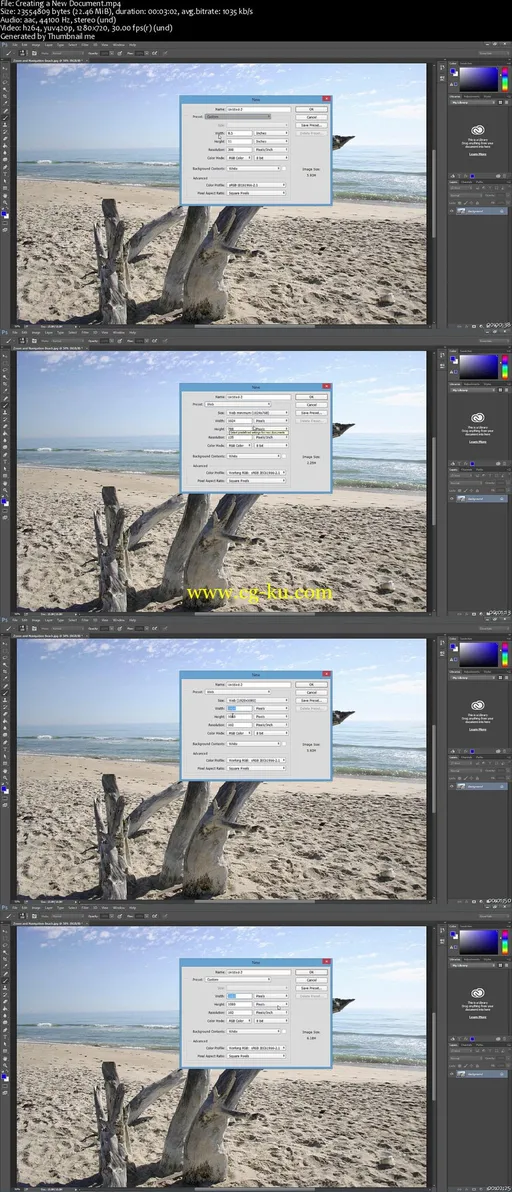
Task: Click OK in the New dialog with 8.5 inches width
Action: click(311, 109)
